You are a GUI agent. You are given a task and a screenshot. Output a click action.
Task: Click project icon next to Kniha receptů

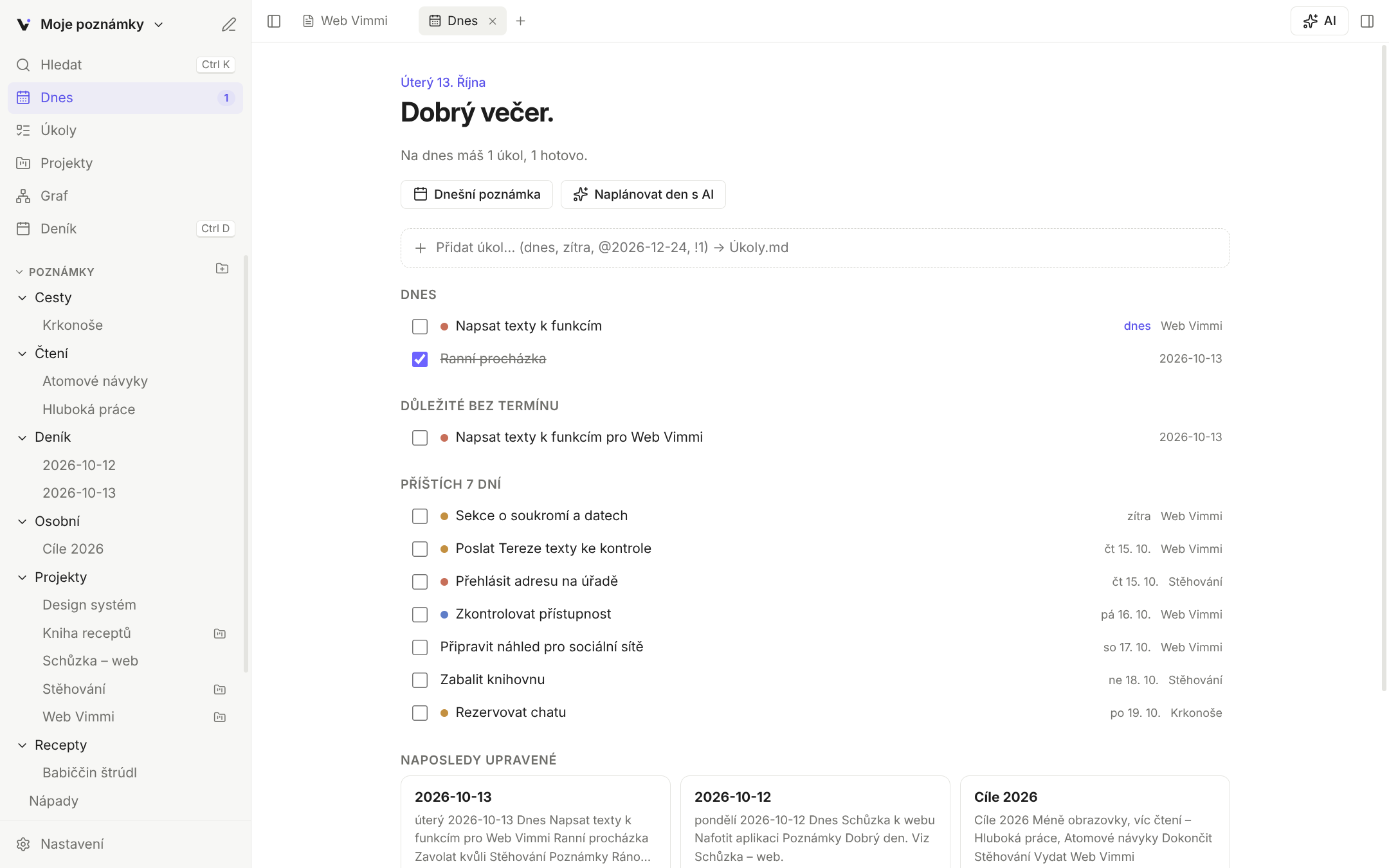pos(220,633)
